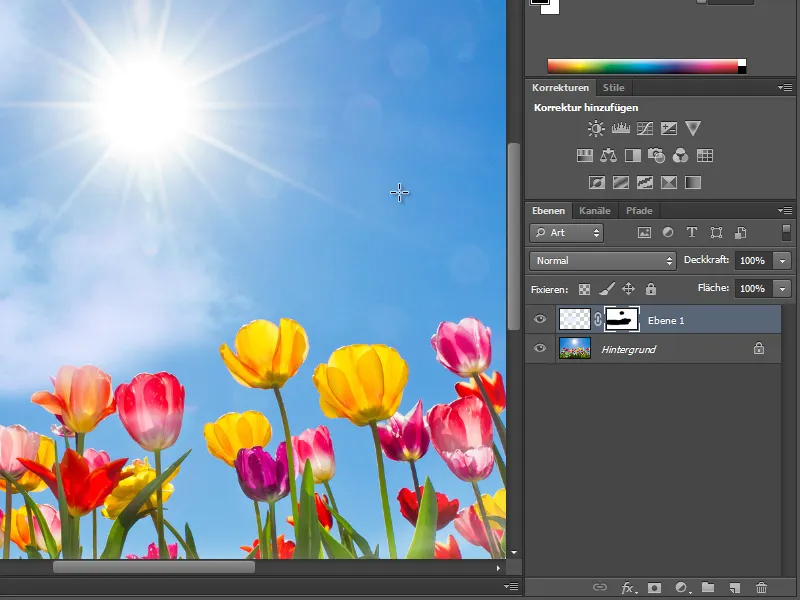Add a Photo Filter adjustment
Image resolution: width=800 pixels, height=600 pixels.
[657, 155]
